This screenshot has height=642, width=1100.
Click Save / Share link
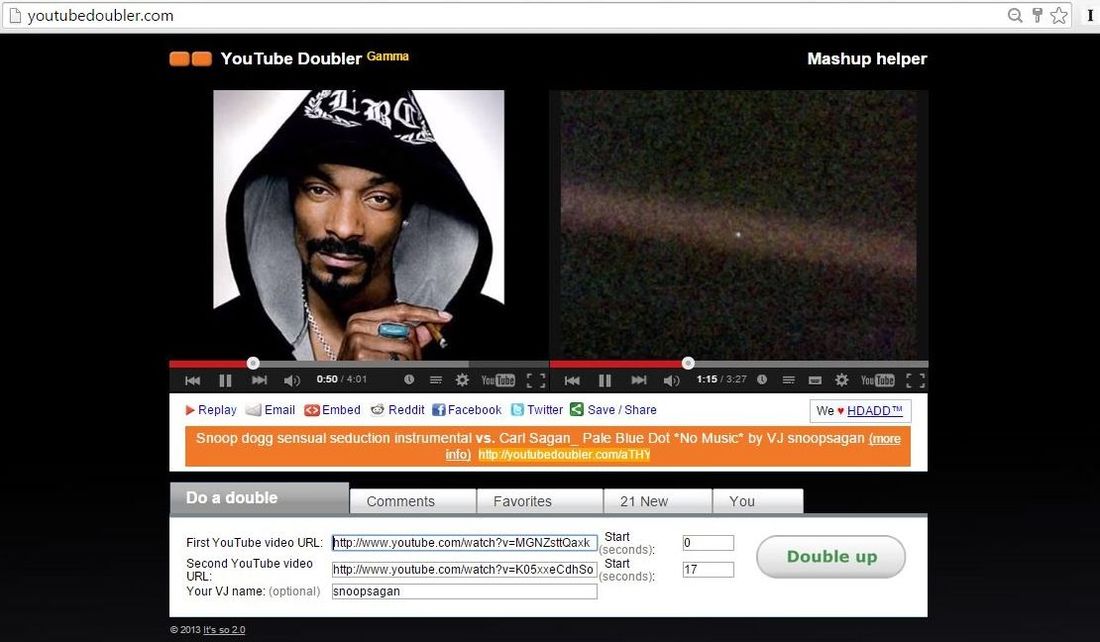pyautogui.click(x=613, y=410)
